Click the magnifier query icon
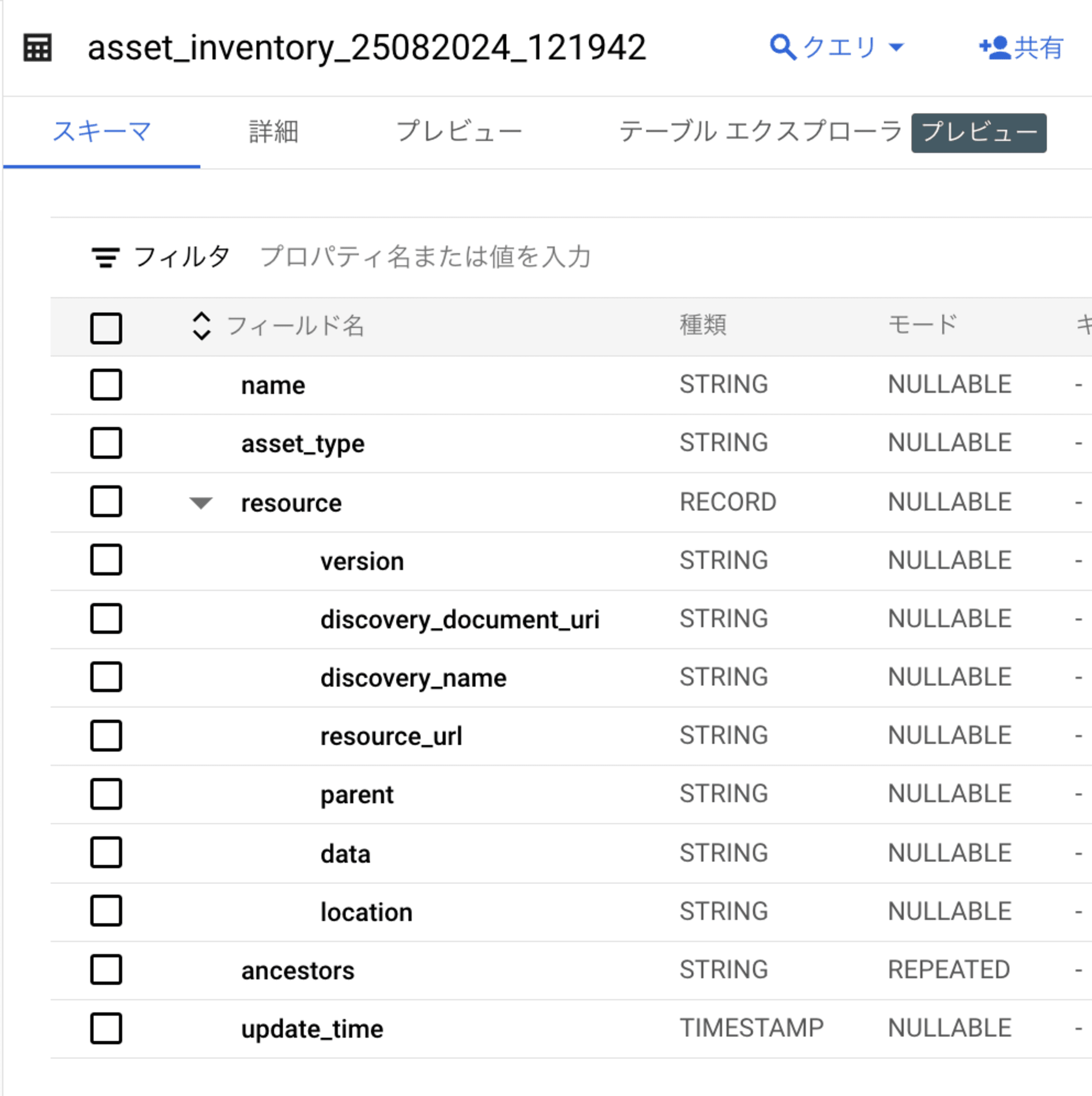 point(783,47)
